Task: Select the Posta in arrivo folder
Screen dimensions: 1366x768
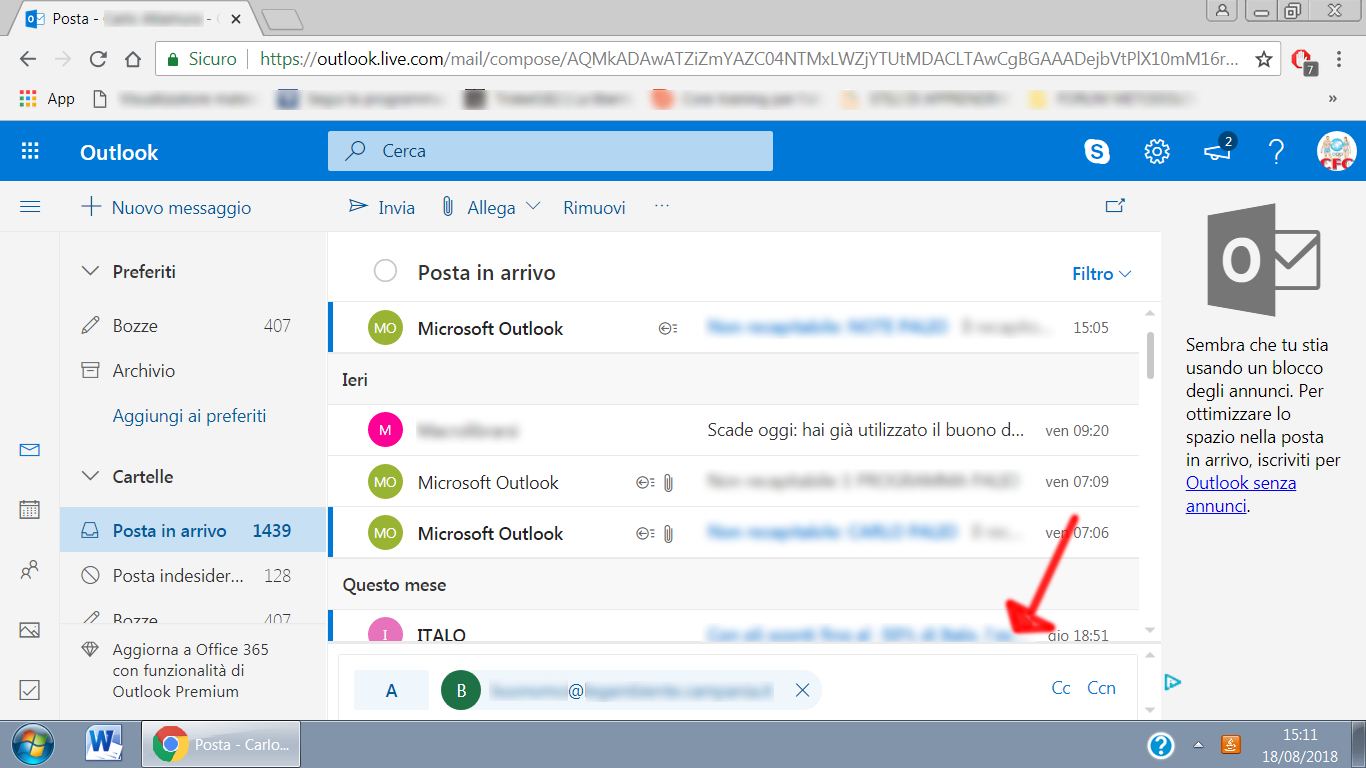Action: click(170, 531)
